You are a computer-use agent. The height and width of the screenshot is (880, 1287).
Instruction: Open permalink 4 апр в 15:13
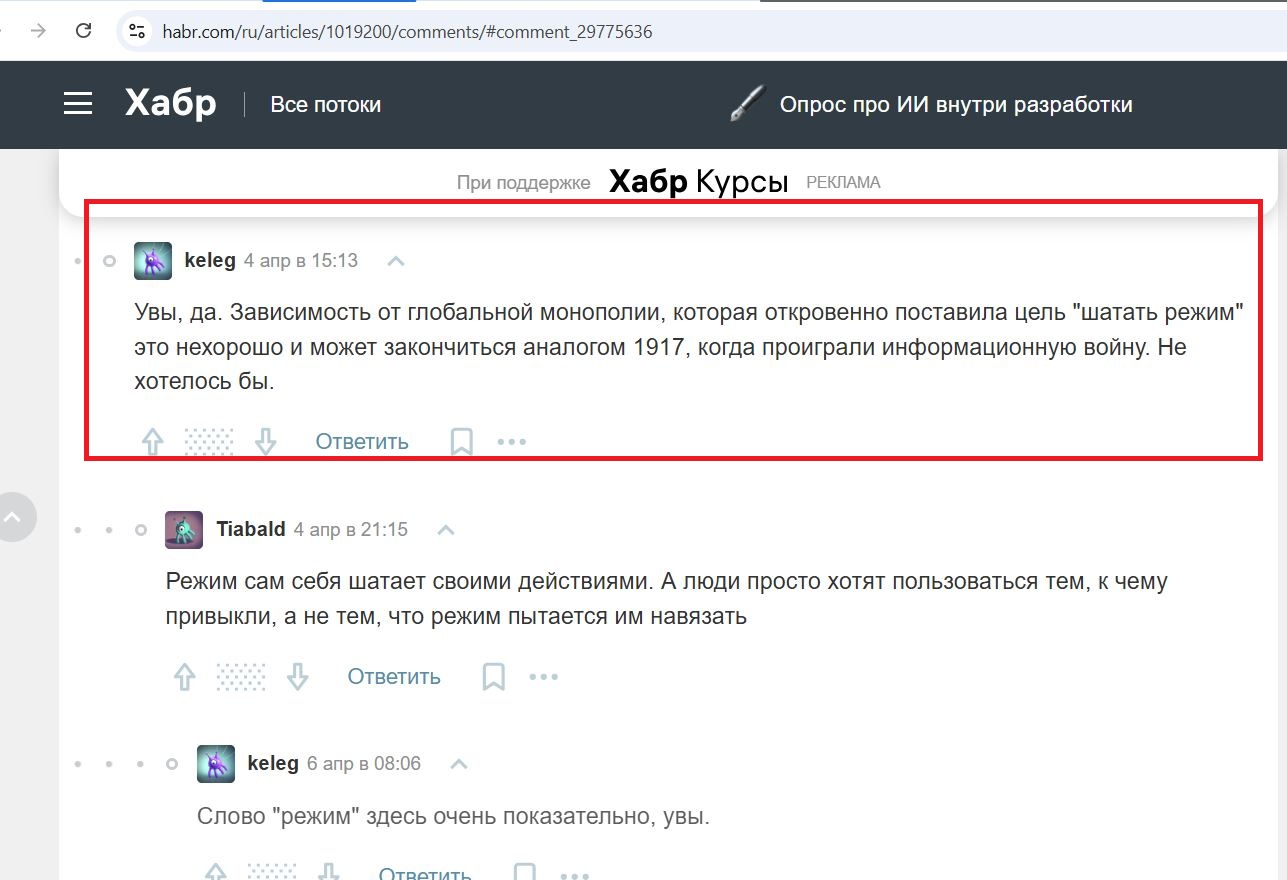(x=301, y=261)
